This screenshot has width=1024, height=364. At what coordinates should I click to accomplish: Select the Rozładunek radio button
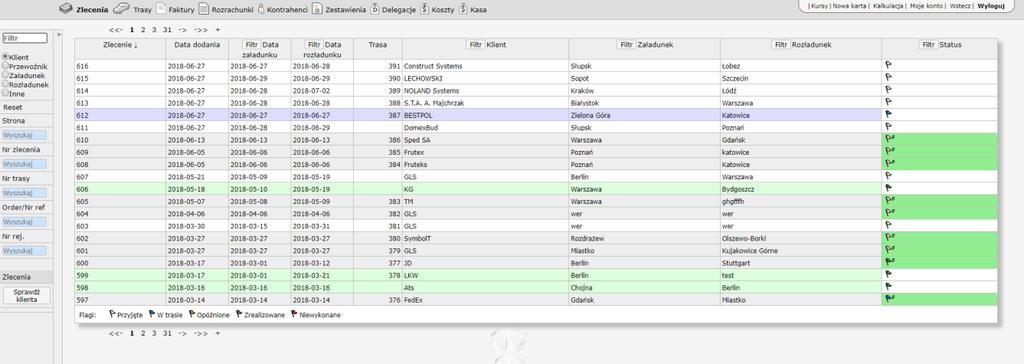pos(5,84)
